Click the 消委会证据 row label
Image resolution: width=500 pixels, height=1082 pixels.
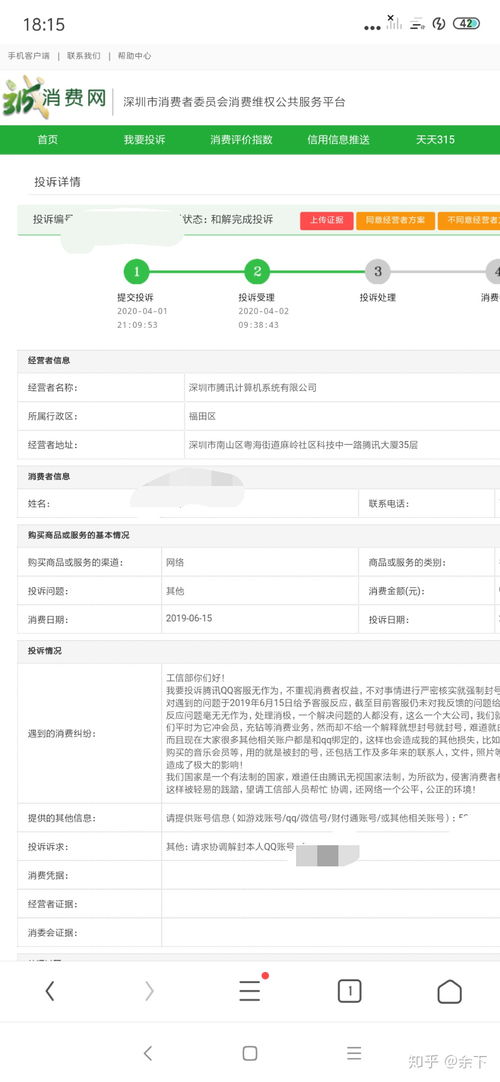pyautogui.click(x=52, y=932)
